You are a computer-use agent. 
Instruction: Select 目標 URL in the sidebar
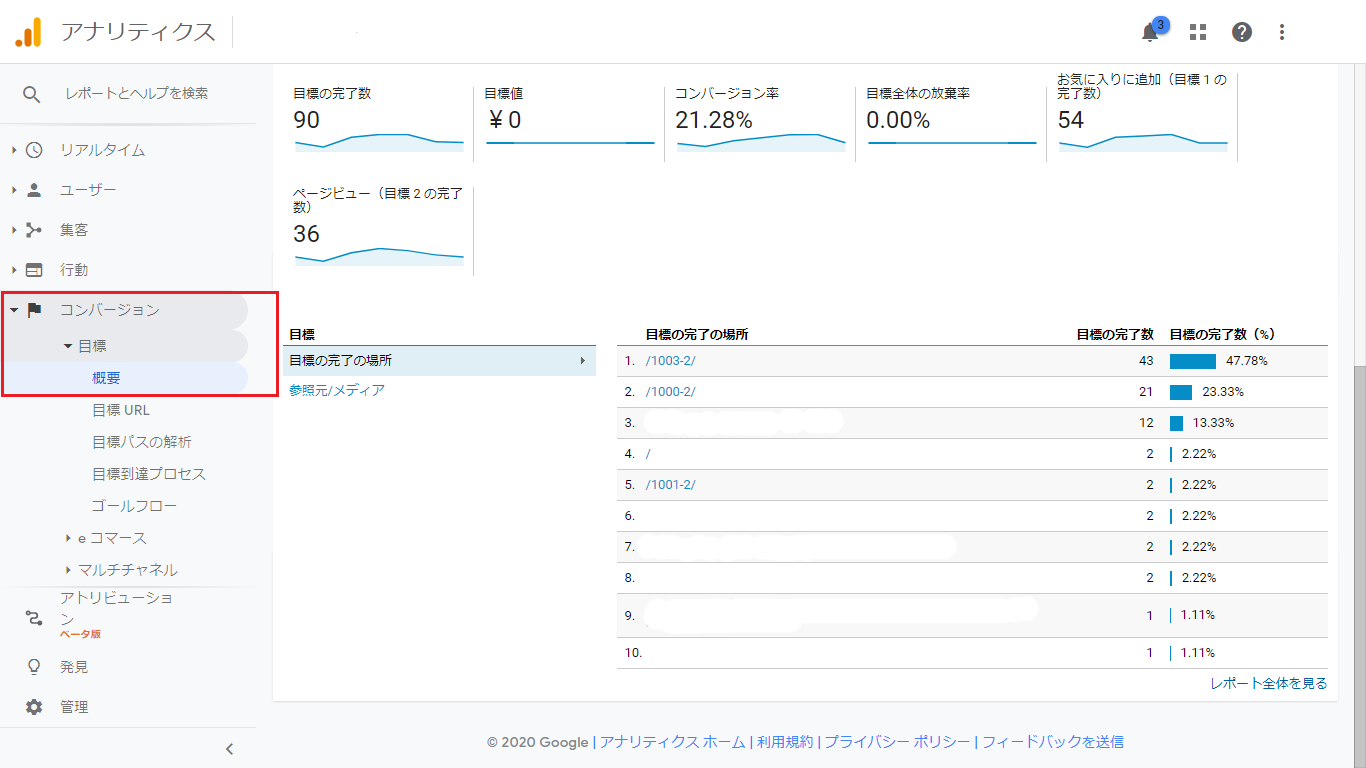(121, 410)
